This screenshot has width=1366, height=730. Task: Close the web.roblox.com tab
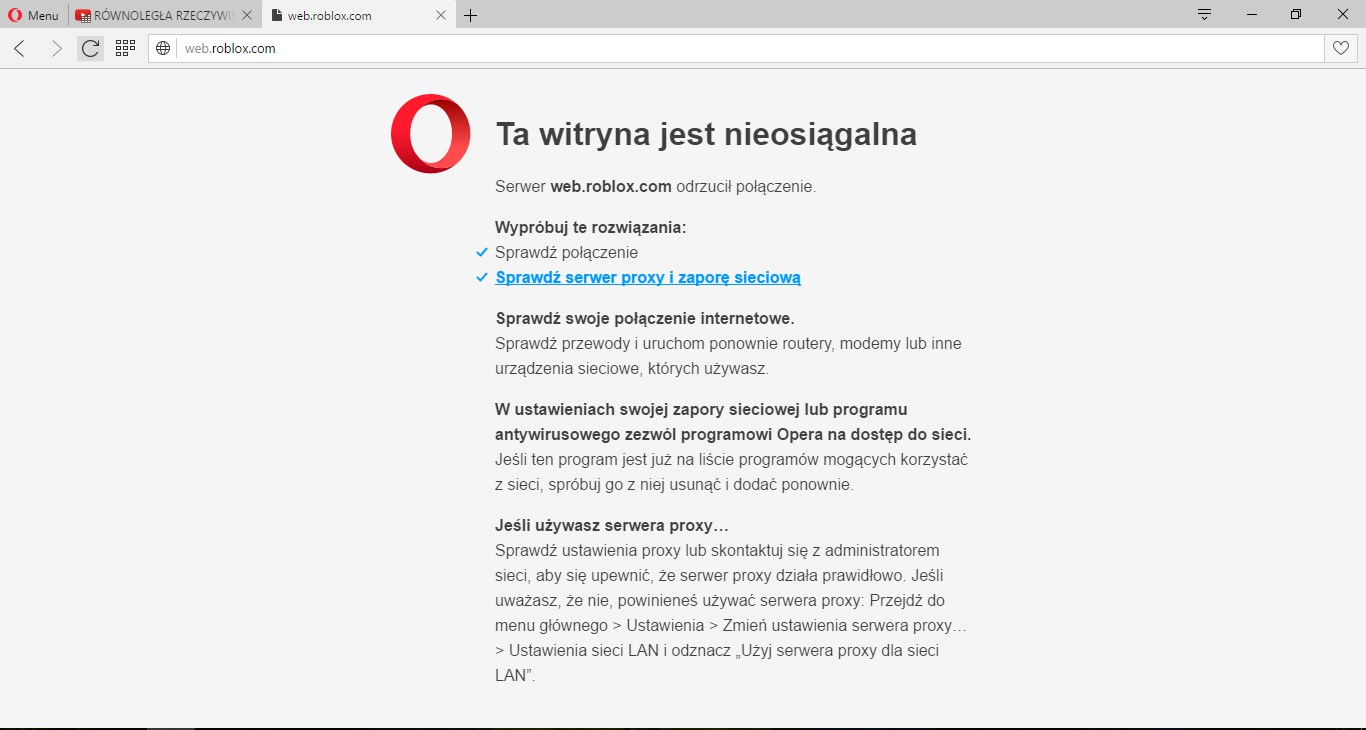[x=441, y=15]
